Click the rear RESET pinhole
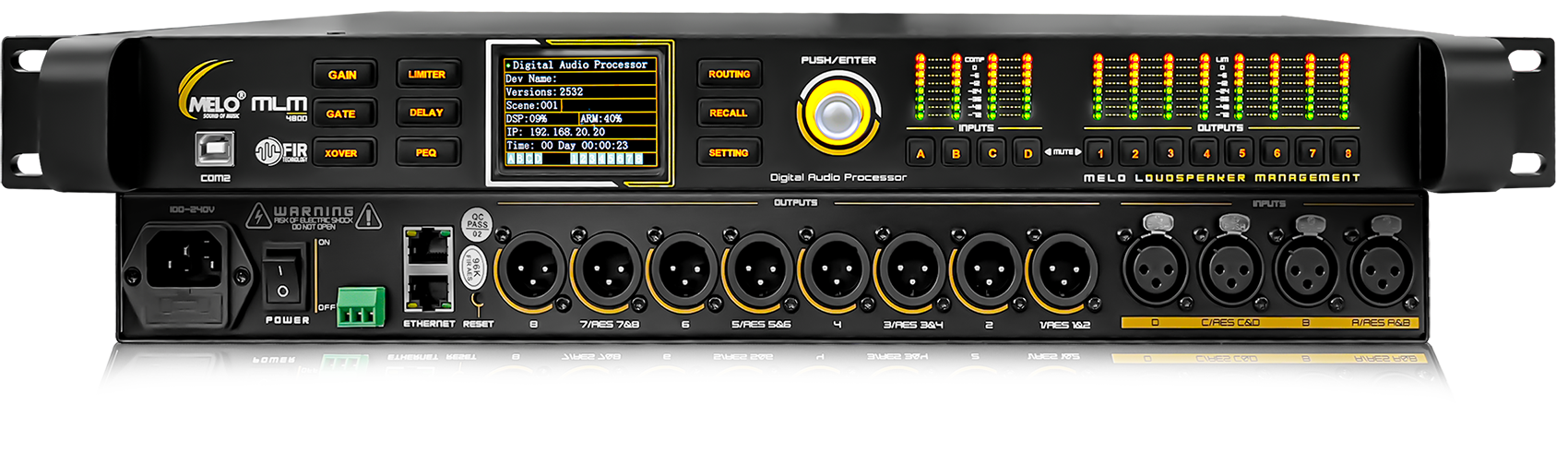This screenshot has width=1568, height=453. [477, 301]
